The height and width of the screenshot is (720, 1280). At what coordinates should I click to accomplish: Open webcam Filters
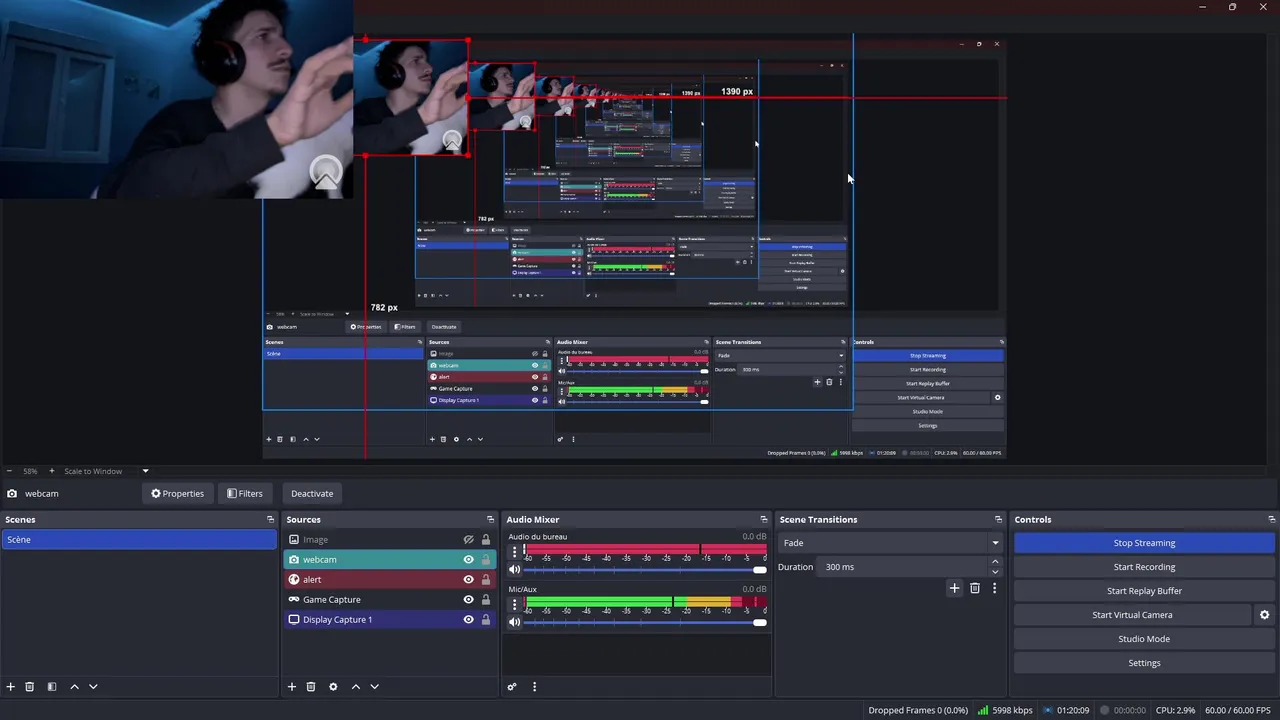point(244,493)
